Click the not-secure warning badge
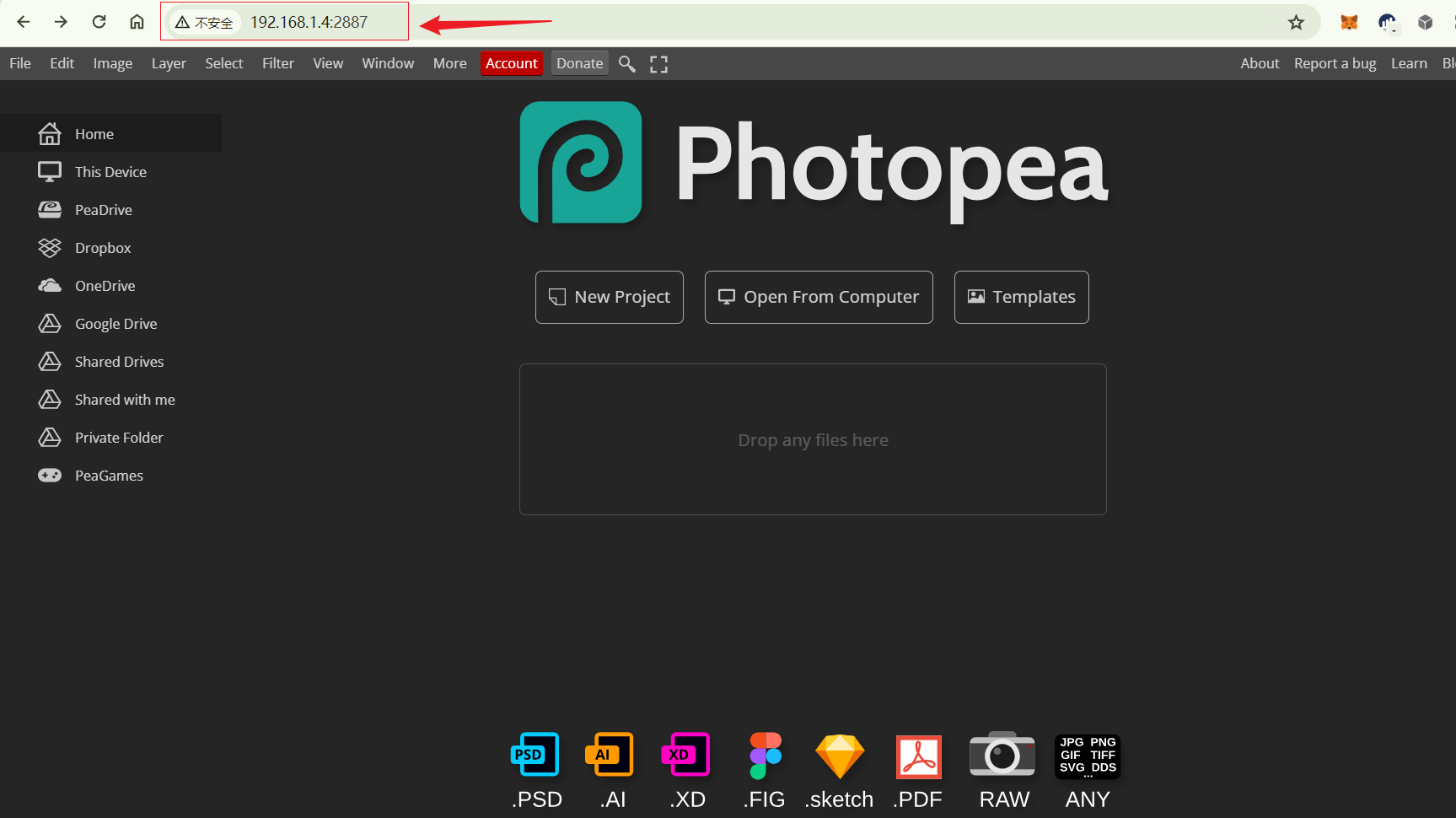The image size is (1456, 818). pyautogui.click(x=205, y=23)
